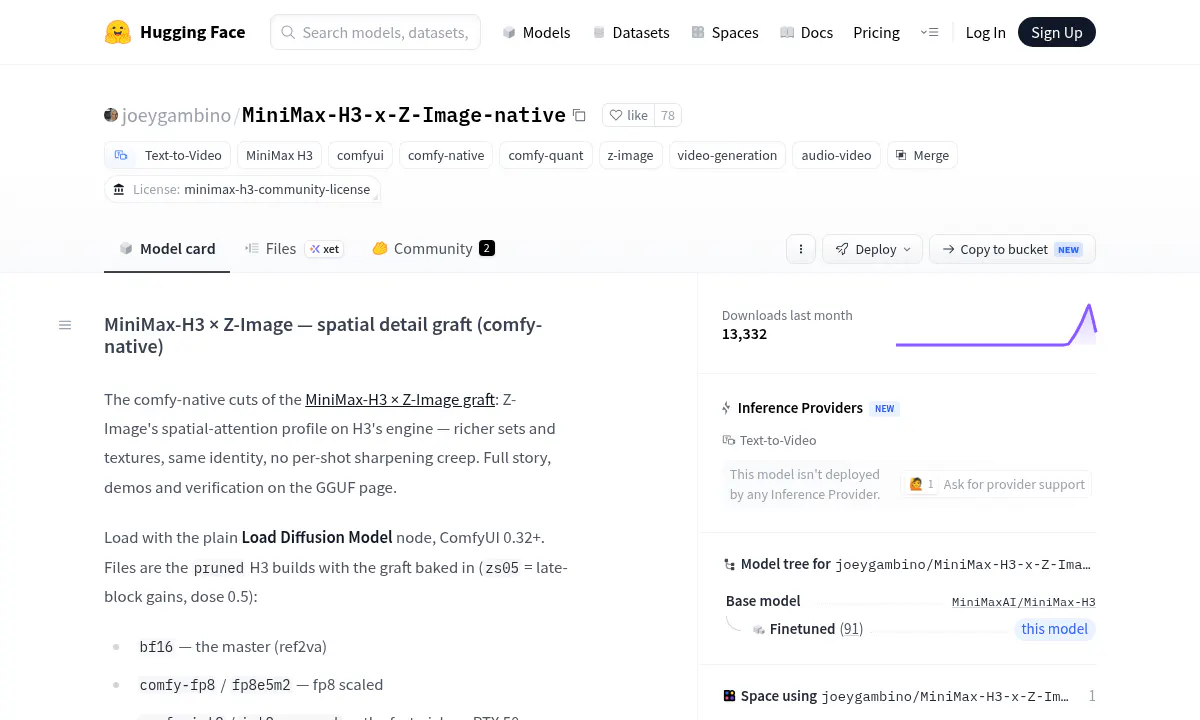Switch to the Model card tab
The height and width of the screenshot is (720, 1200).
[x=167, y=249]
